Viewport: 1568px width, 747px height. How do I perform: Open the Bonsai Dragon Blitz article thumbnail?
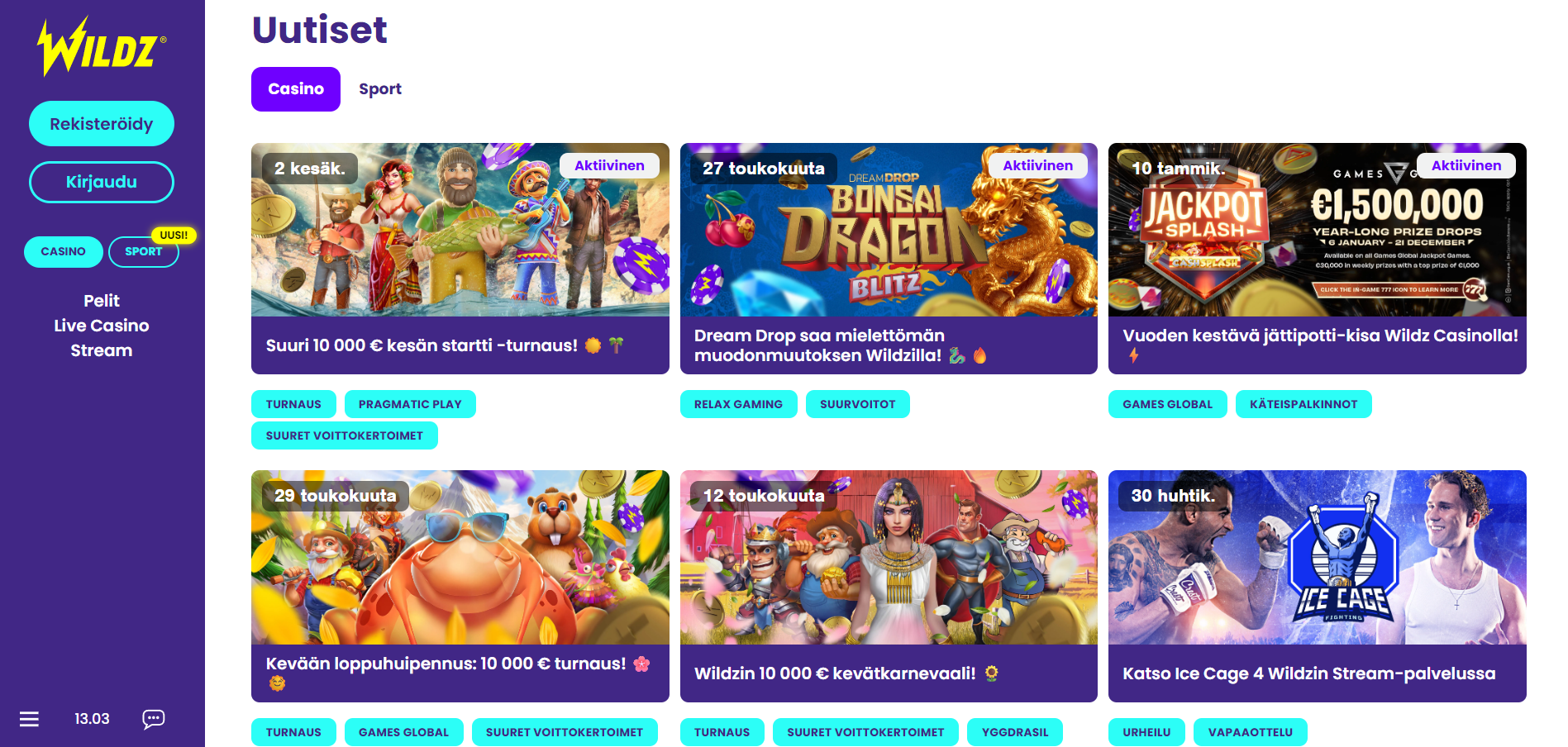(889, 230)
